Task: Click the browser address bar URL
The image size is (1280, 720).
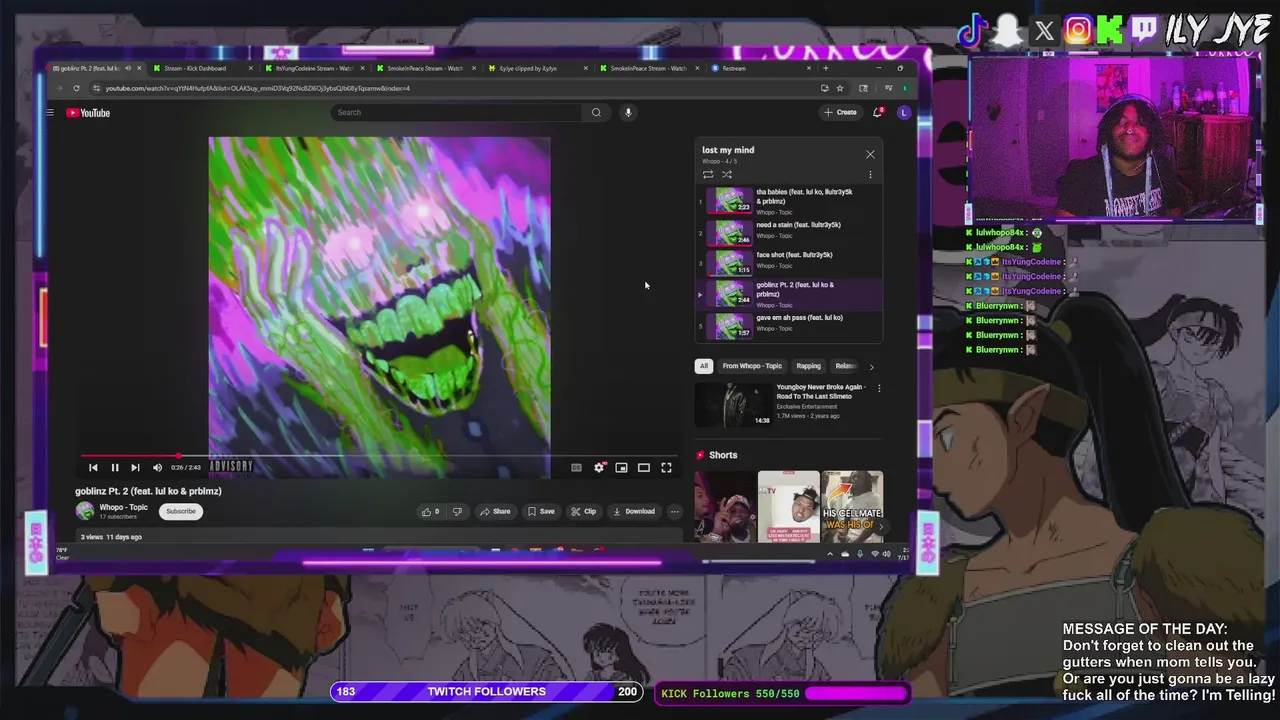Action: (x=258, y=88)
